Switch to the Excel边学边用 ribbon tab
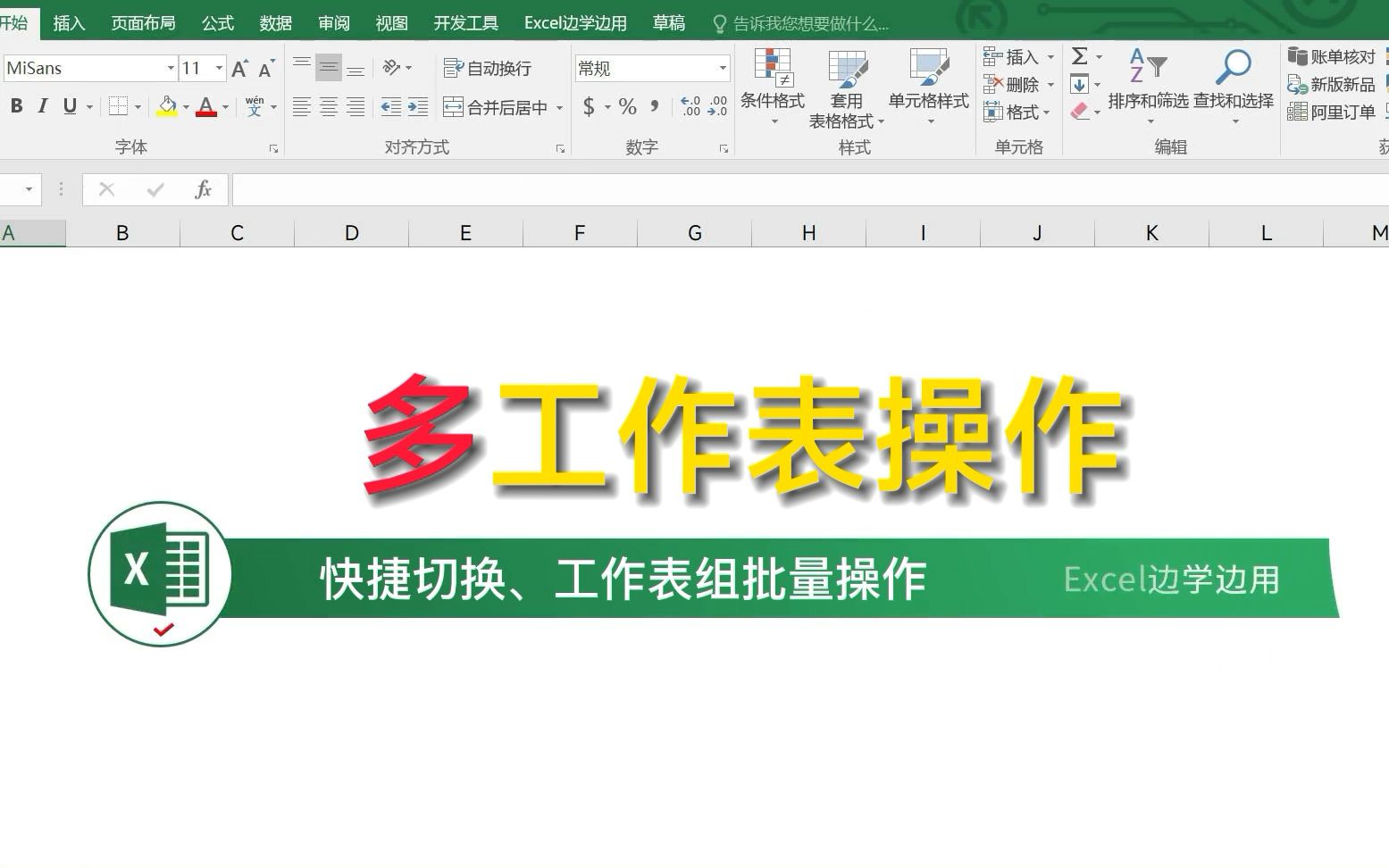 pos(575,23)
